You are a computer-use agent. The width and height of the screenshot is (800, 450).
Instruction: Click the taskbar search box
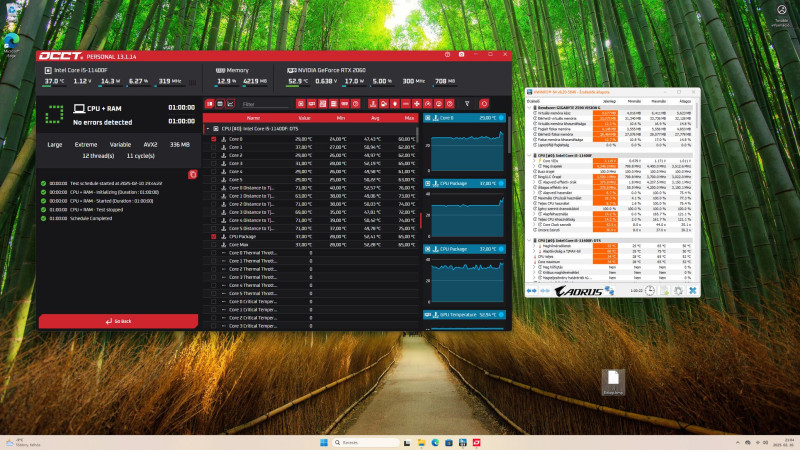(365, 442)
